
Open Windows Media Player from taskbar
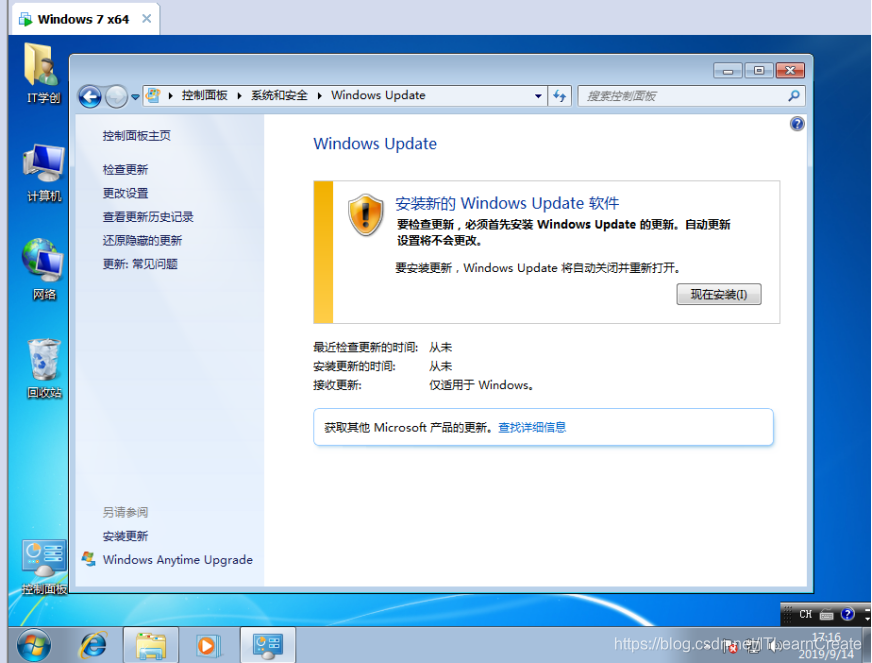point(208,646)
